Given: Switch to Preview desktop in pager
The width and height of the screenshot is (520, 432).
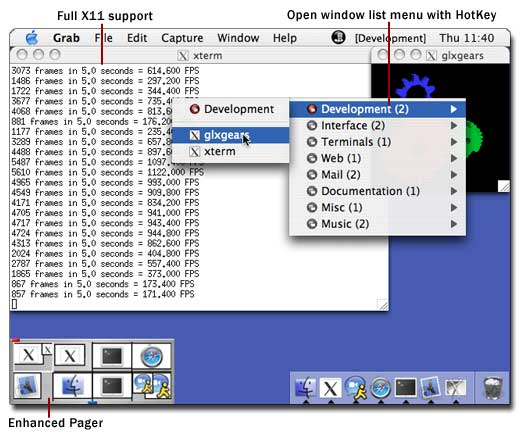Looking at the screenshot, I should coord(27,386).
